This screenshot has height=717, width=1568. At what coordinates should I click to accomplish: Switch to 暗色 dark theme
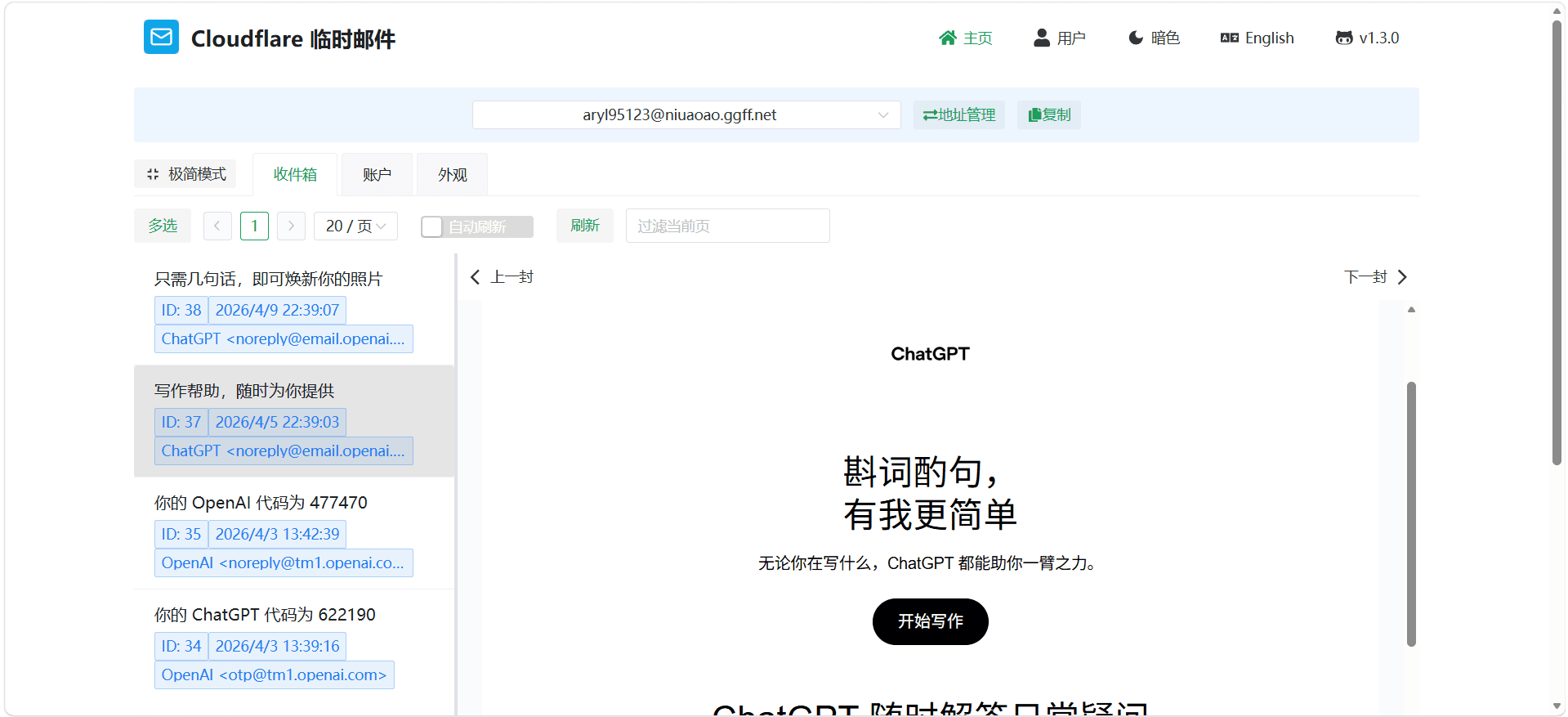(x=1154, y=38)
